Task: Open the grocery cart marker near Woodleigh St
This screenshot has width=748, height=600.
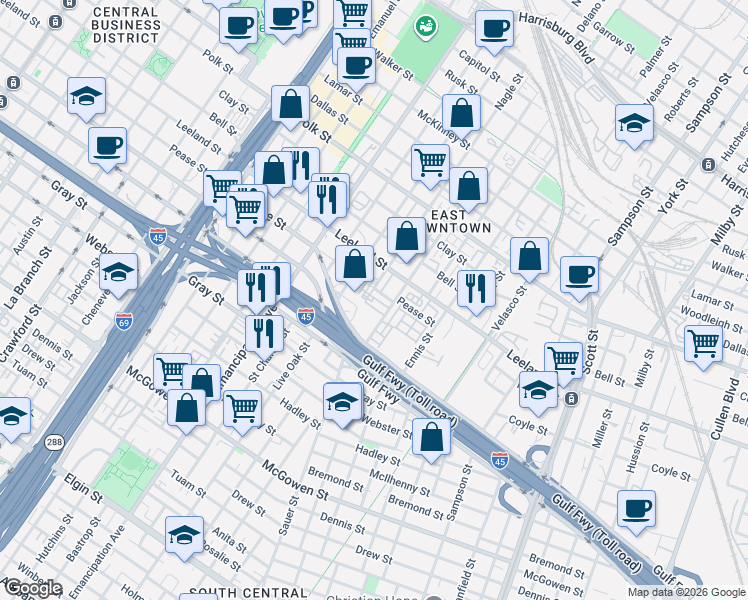Action: 703,346
